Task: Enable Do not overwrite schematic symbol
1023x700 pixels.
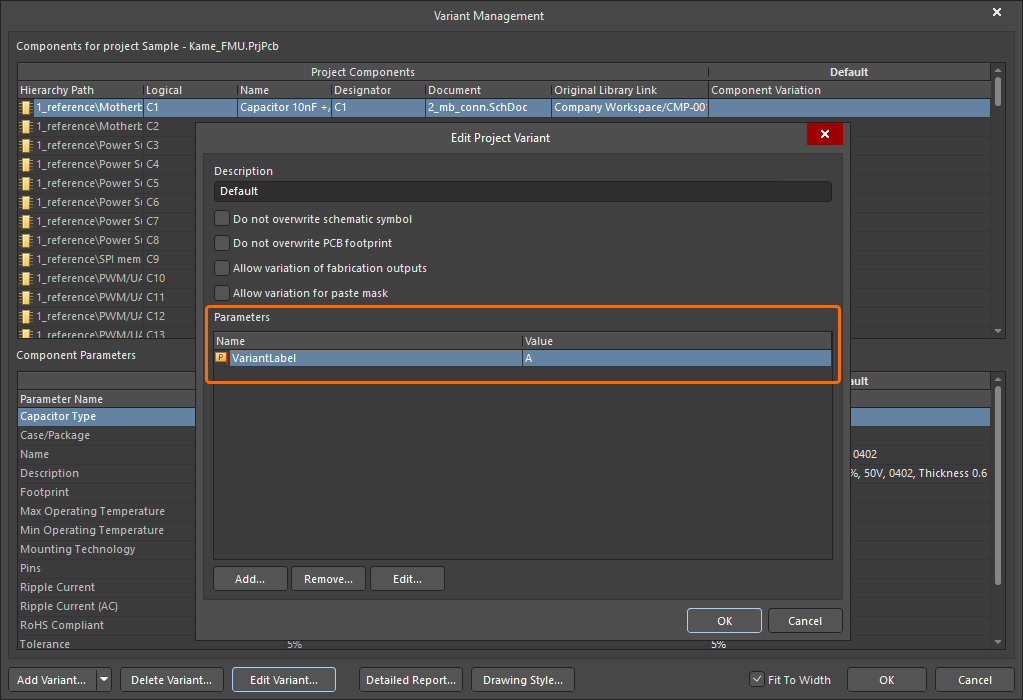Action: 222,219
